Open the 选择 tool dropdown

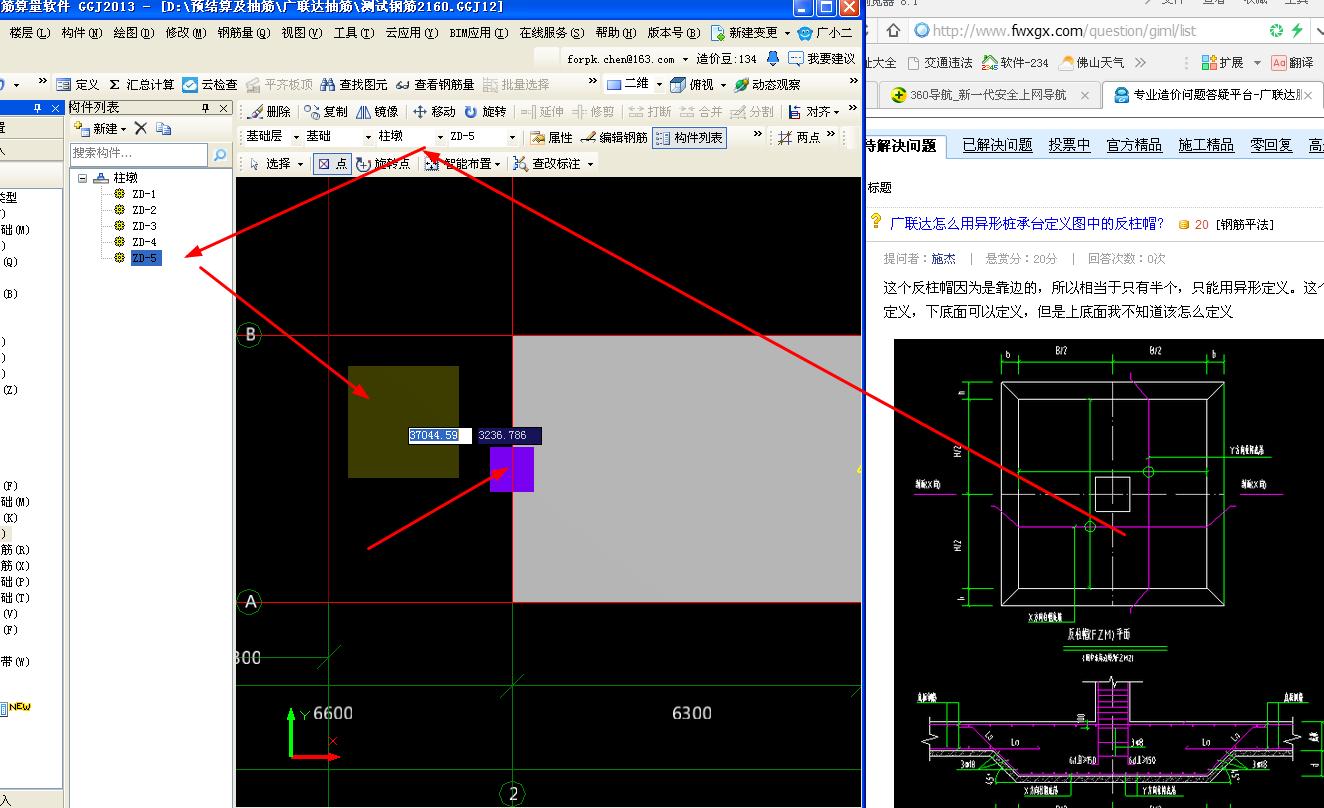click(x=300, y=164)
